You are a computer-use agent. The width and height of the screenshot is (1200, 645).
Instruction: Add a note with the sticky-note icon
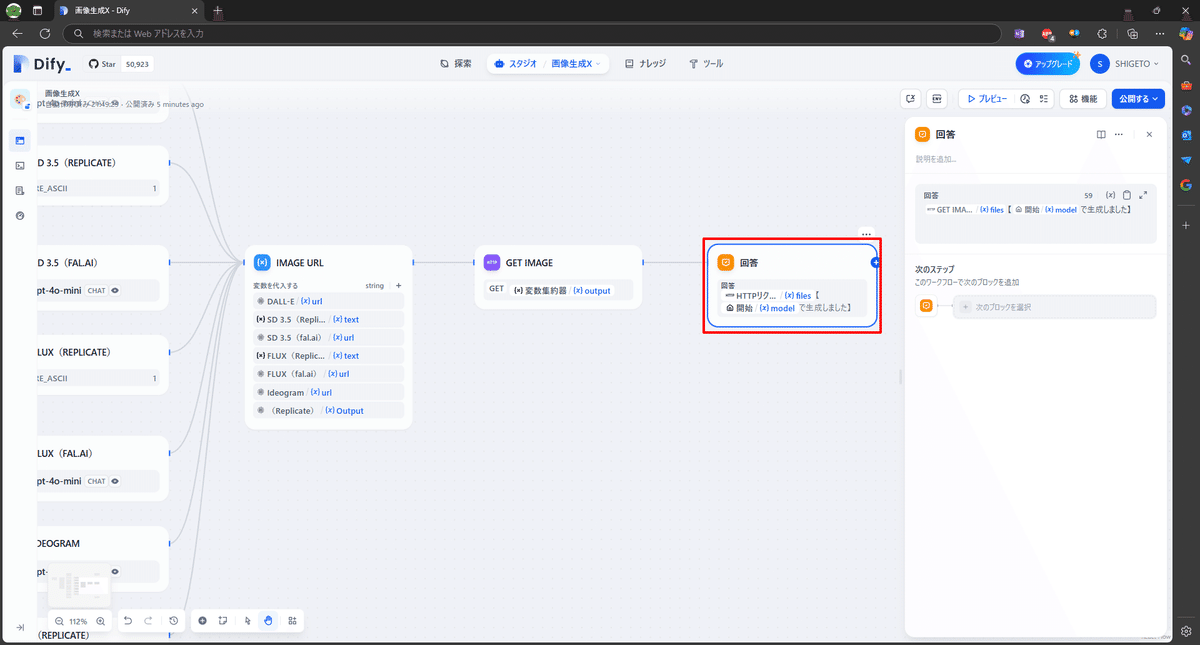click(x=223, y=621)
